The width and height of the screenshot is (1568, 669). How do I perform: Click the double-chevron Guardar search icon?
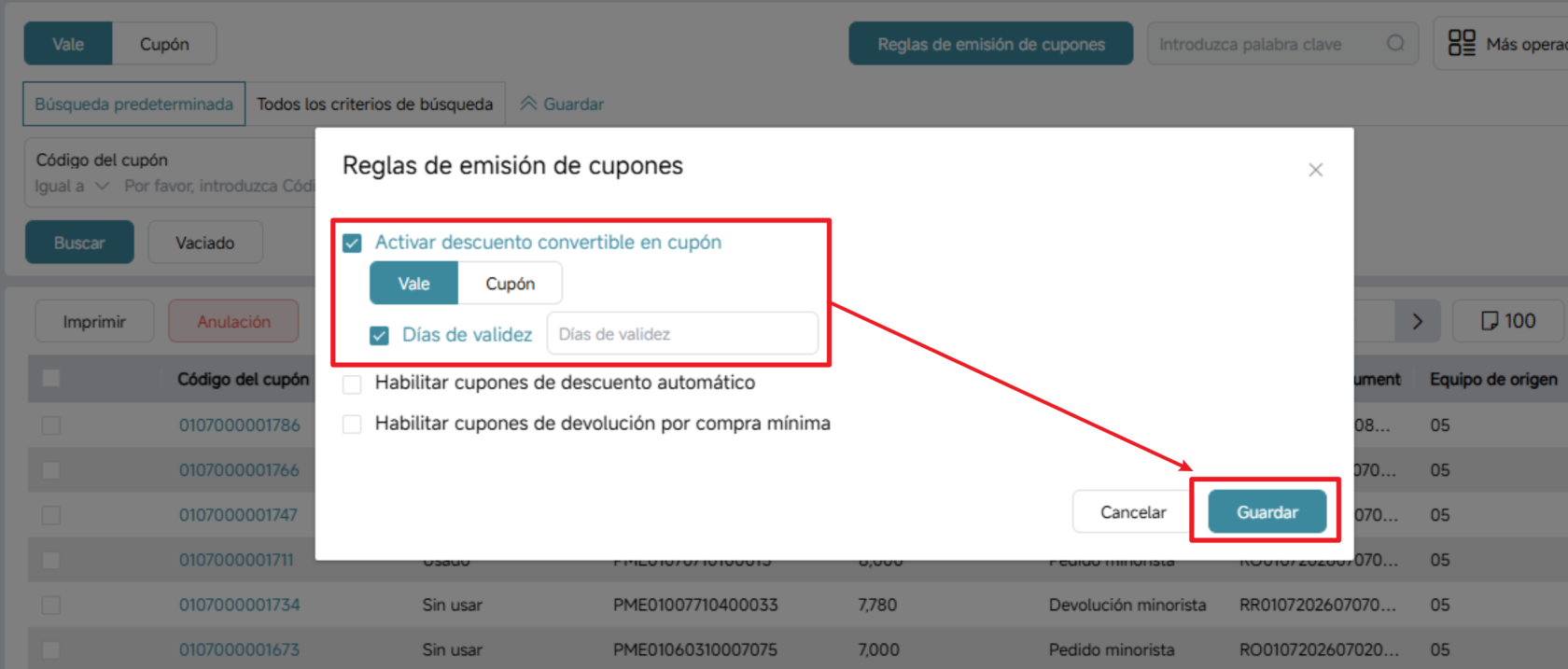528,104
